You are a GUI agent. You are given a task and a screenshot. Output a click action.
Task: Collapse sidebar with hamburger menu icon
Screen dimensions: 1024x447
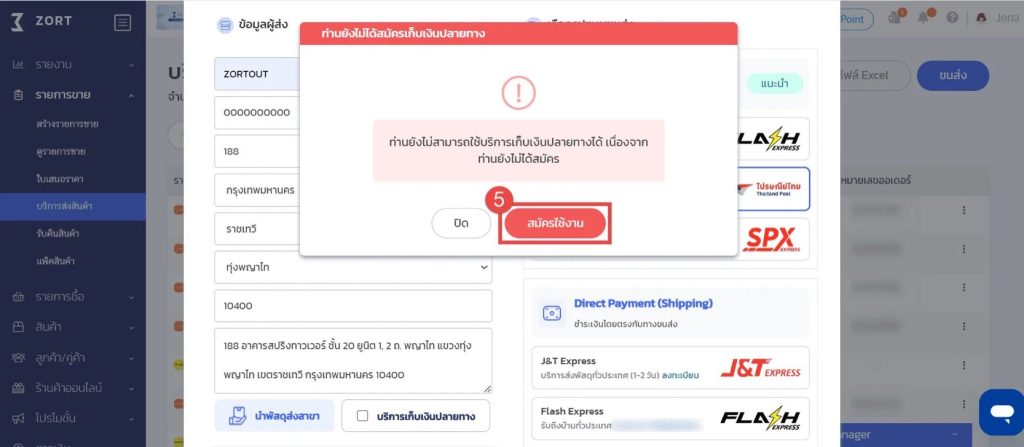click(122, 23)
